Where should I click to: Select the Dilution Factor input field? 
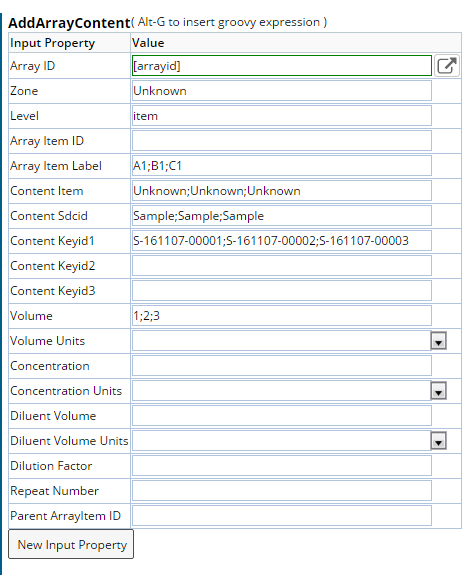point(282,466)
